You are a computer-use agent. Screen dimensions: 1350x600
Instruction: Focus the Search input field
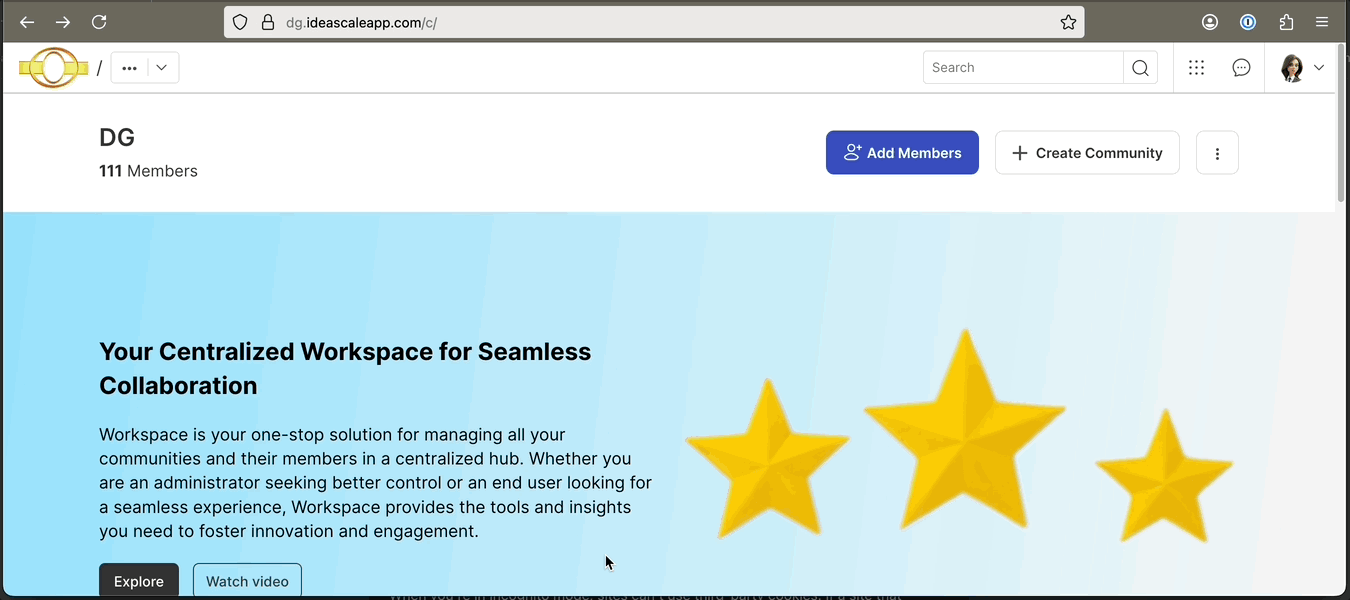(x=1023, y=68)
